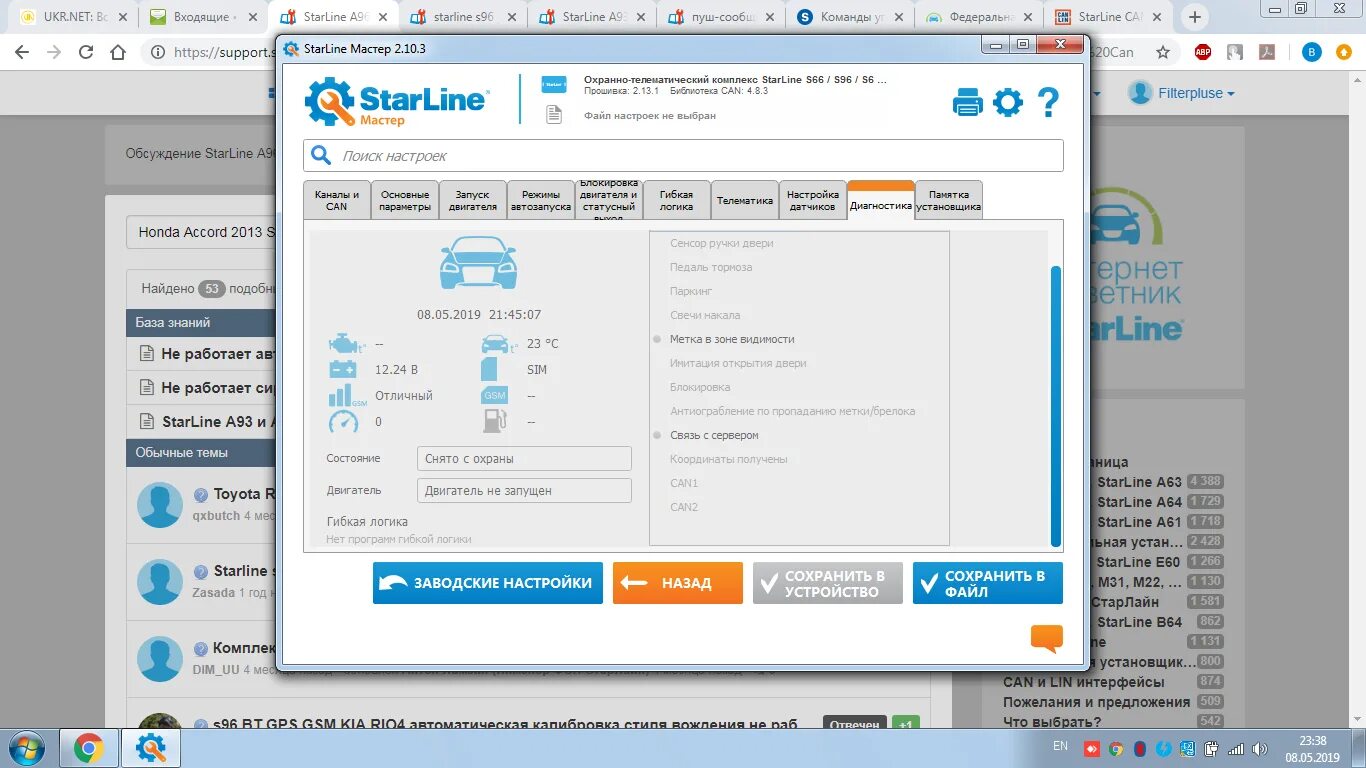Open Блокировка двигателя и статусный выход tab
This screenshot has width=1366, height=768.
point(609,200)
